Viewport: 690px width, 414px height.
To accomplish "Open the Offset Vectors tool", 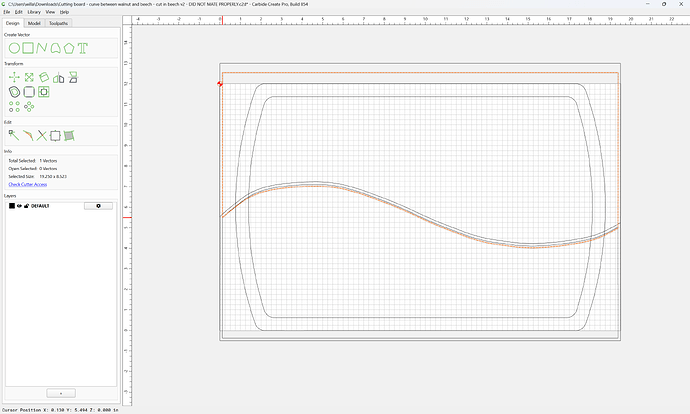I will click(x=14, y=92).
